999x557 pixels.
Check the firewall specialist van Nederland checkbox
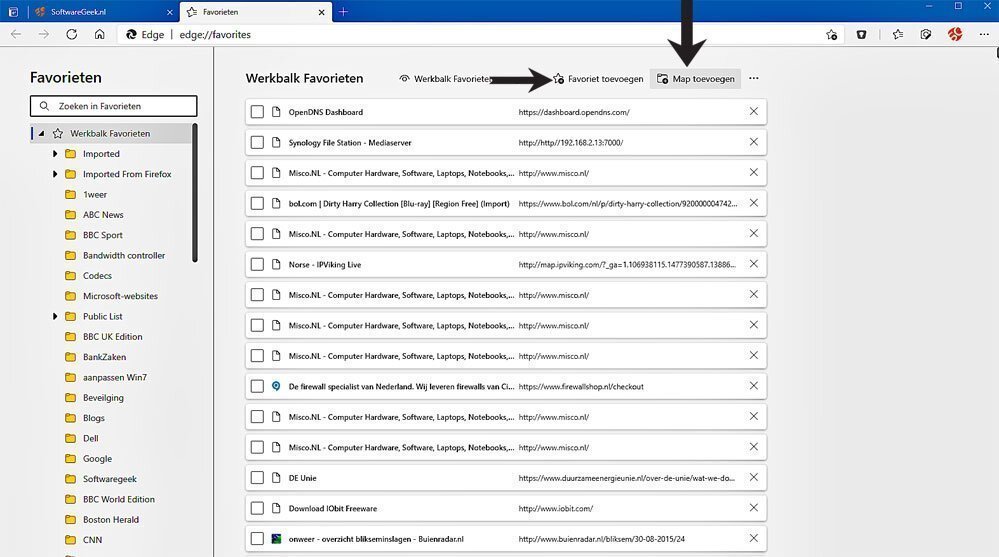tap(257, 386)
